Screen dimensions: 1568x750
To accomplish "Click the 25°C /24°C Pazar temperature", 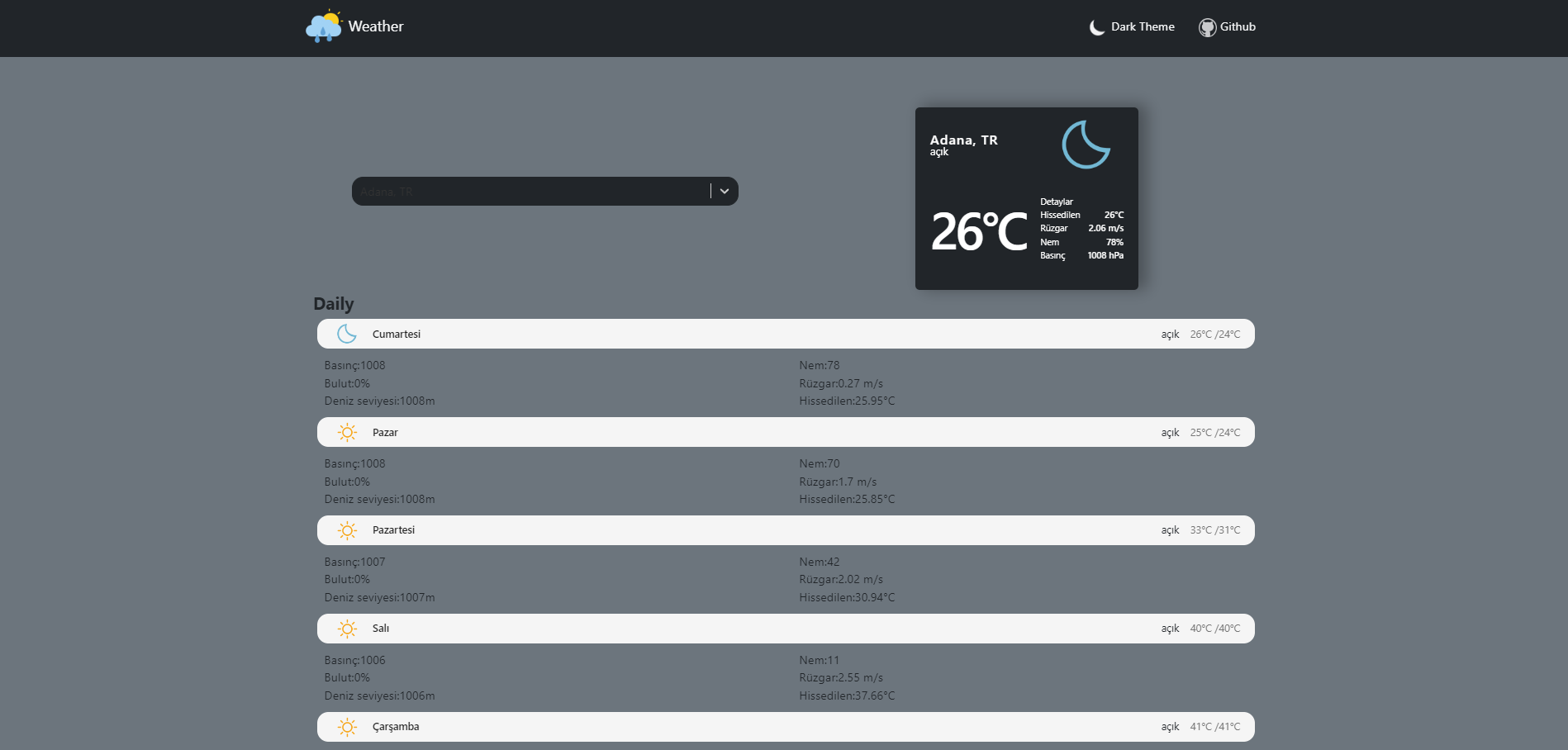I will tap(1215, 433).
